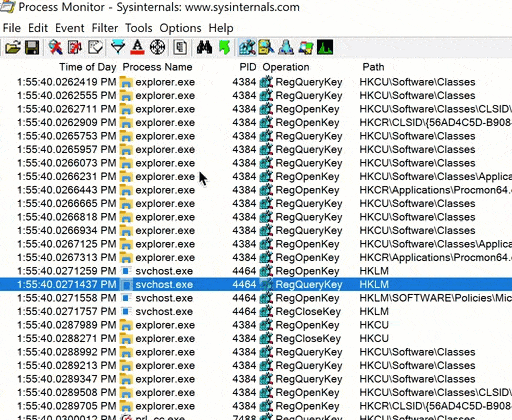Click explorer.exe name in the 1:55:40.0266934 row
Viewport: 512px width, 420px height.
pyautogui.click(x=165, y=231)
